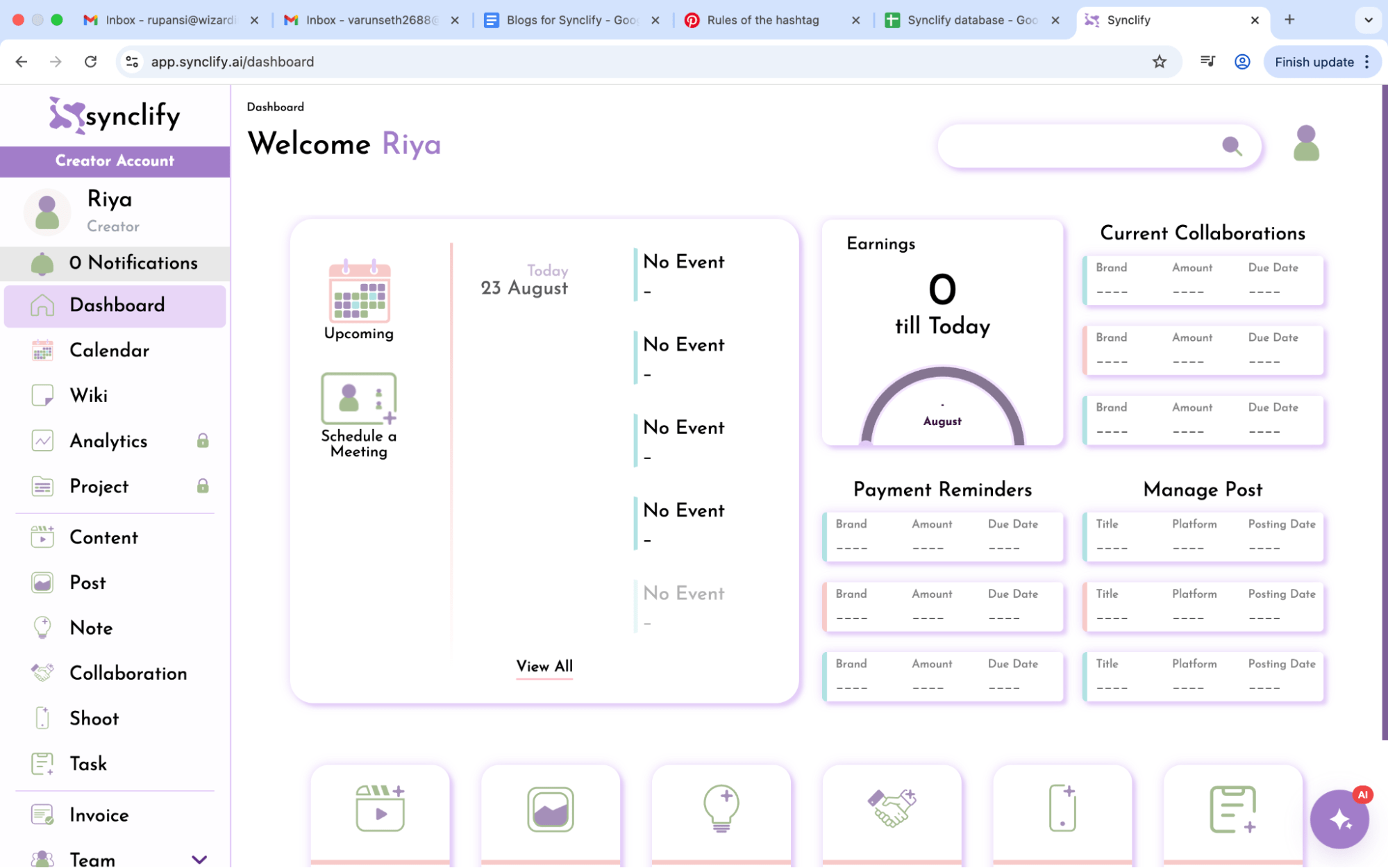Click the profile avatar near the search bar
The height and width of the screenshot is (868, 1388).
tap(1307, 144)
